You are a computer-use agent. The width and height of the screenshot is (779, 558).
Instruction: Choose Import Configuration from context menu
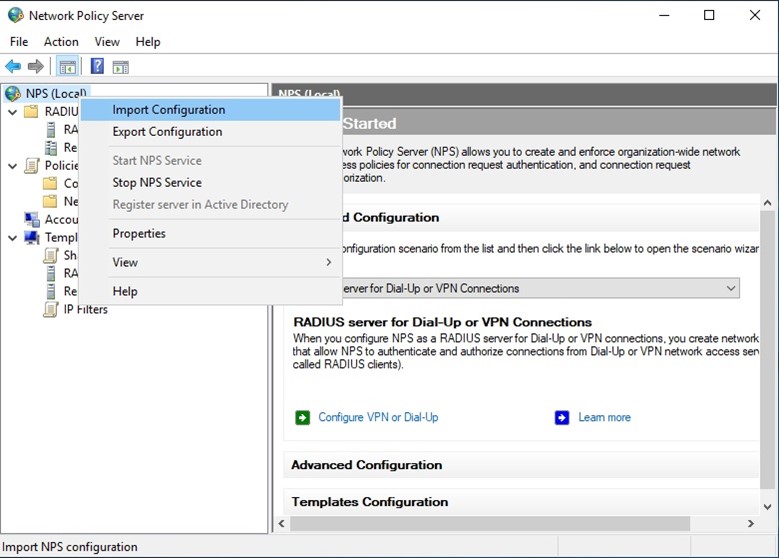(211, 110)
